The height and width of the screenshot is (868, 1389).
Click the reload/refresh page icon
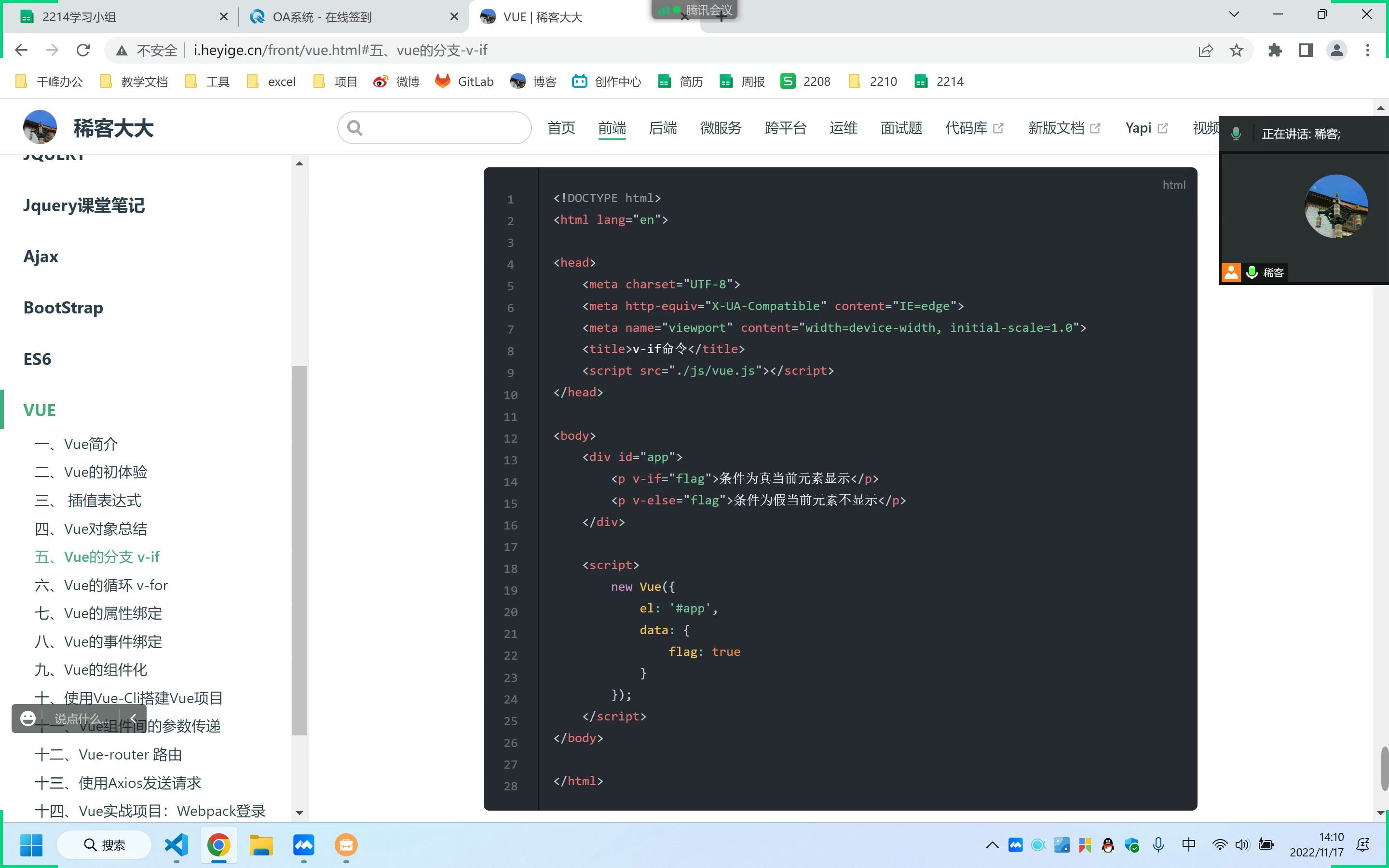click(84, 50)
